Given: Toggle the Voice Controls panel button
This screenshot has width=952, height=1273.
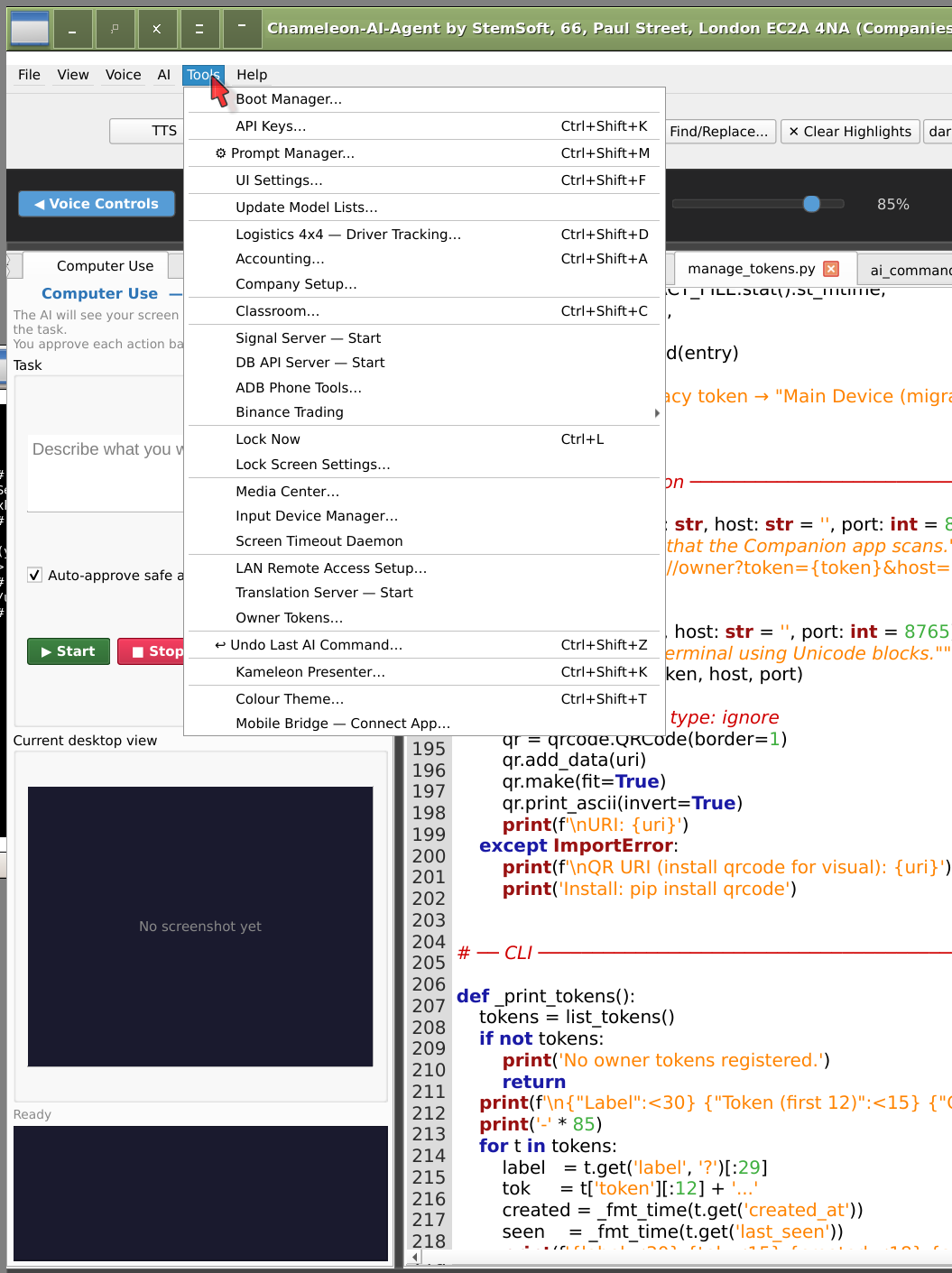Looking at the screenshot, I should (97, 204).
